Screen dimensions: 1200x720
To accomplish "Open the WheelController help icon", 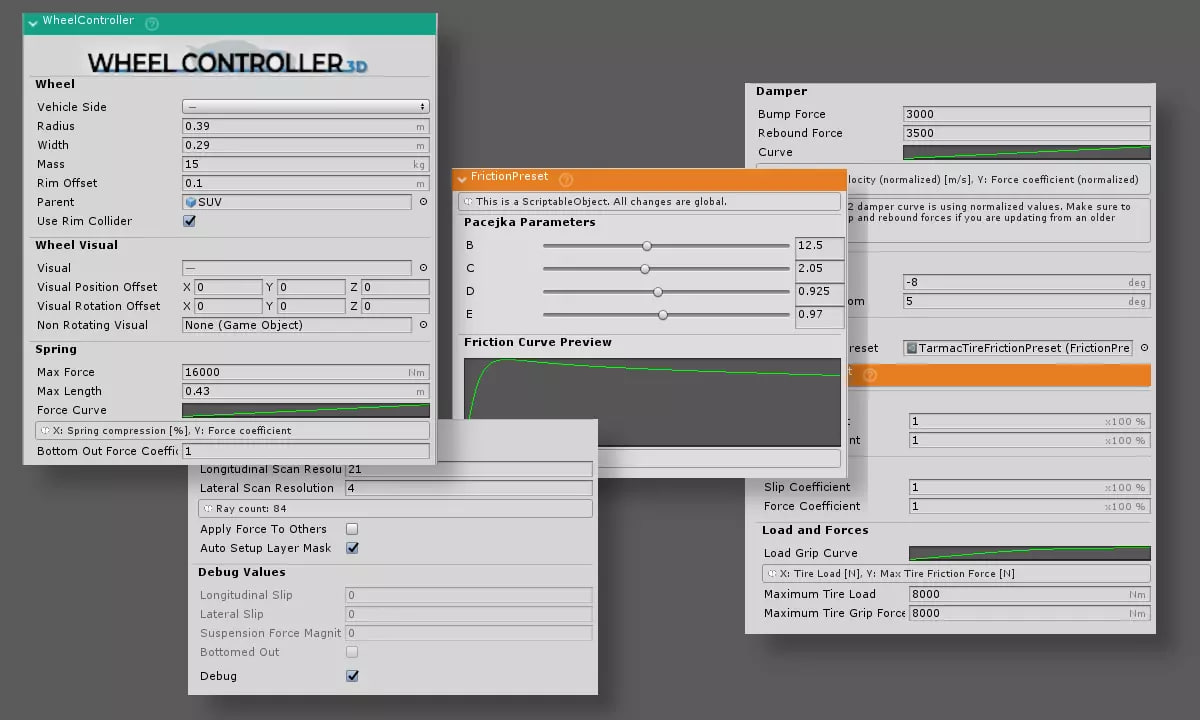I will (x=152, y=23).
